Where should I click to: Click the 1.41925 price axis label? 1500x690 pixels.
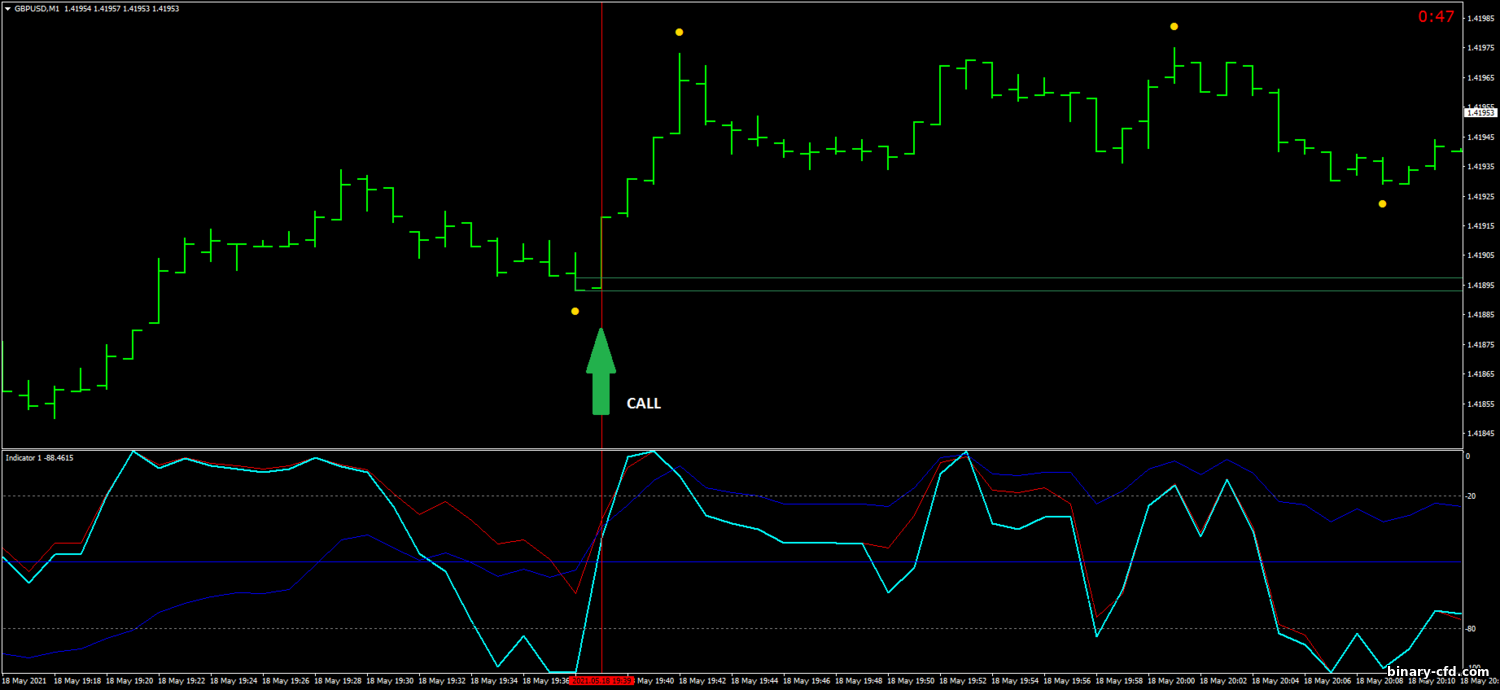[x=1482, y=196]
